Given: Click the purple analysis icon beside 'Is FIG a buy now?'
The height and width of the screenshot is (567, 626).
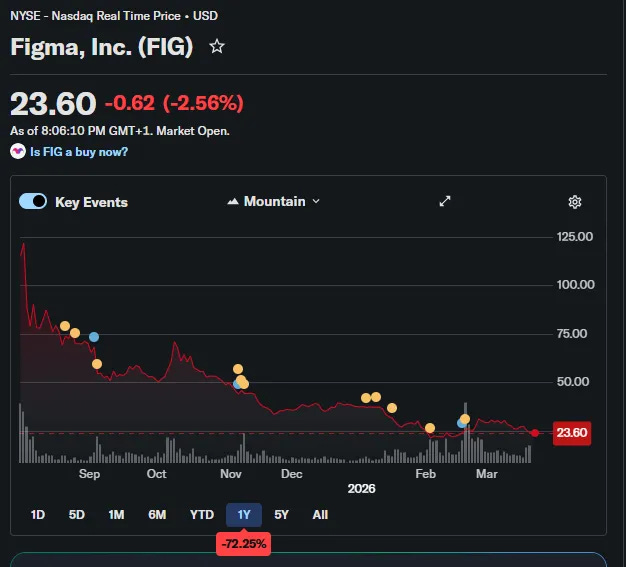Looking at the screenshot, I should (18, 151).
